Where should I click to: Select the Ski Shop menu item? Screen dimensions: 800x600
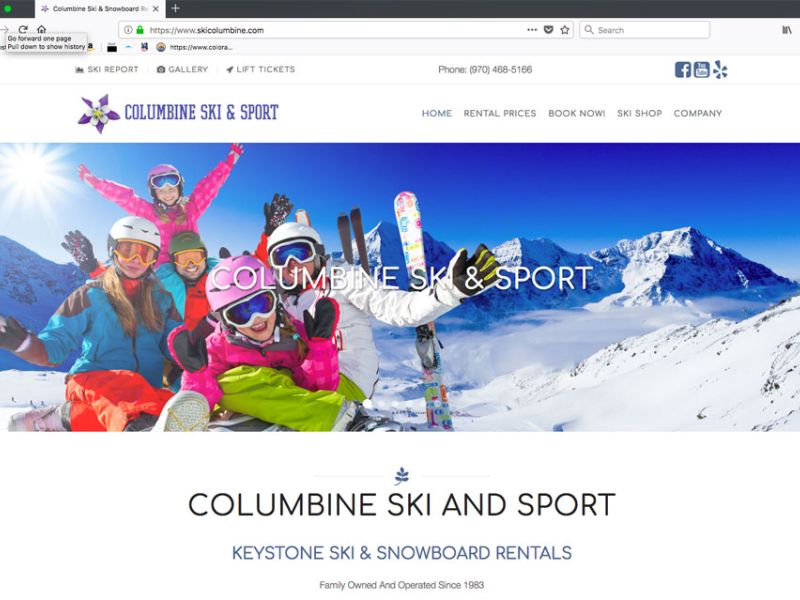pyautogui.click(x=639, y=113)
